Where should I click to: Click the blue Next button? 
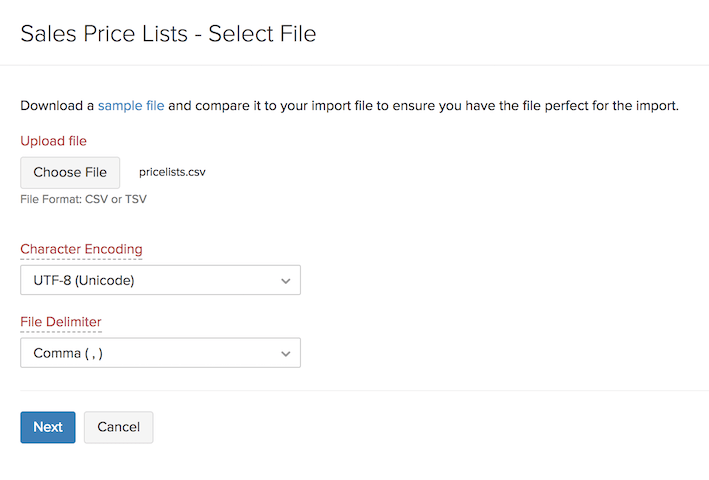[x=48, y=427]
